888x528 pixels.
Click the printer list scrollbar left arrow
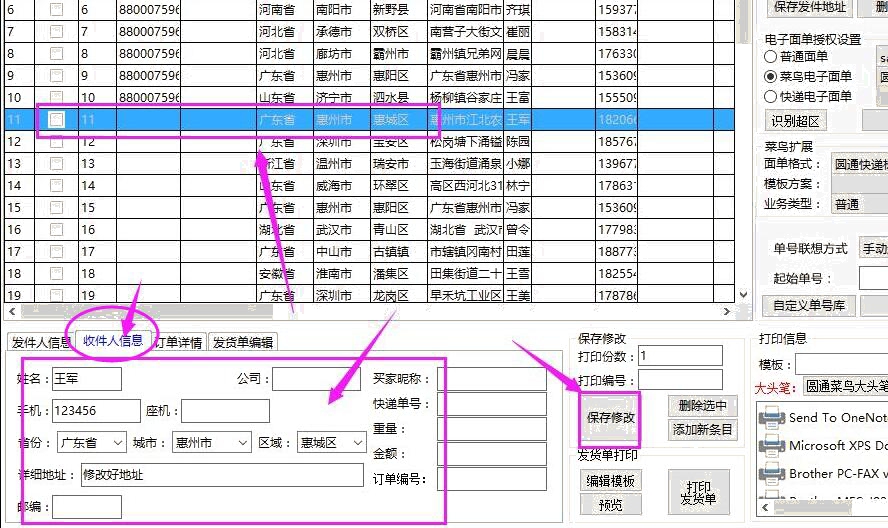765,507
